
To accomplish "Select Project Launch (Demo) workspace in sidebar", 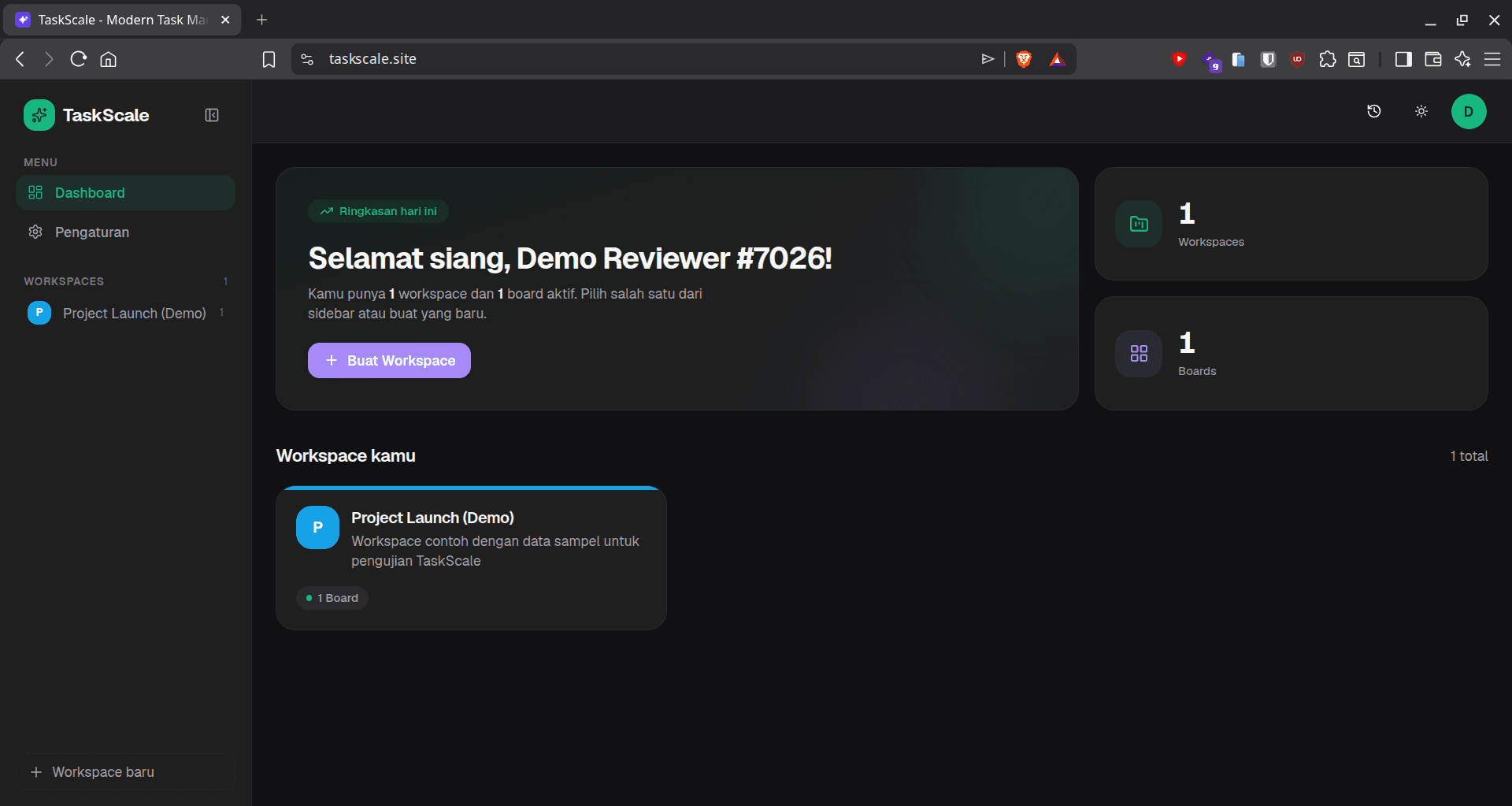I will [x=125, y=313].
